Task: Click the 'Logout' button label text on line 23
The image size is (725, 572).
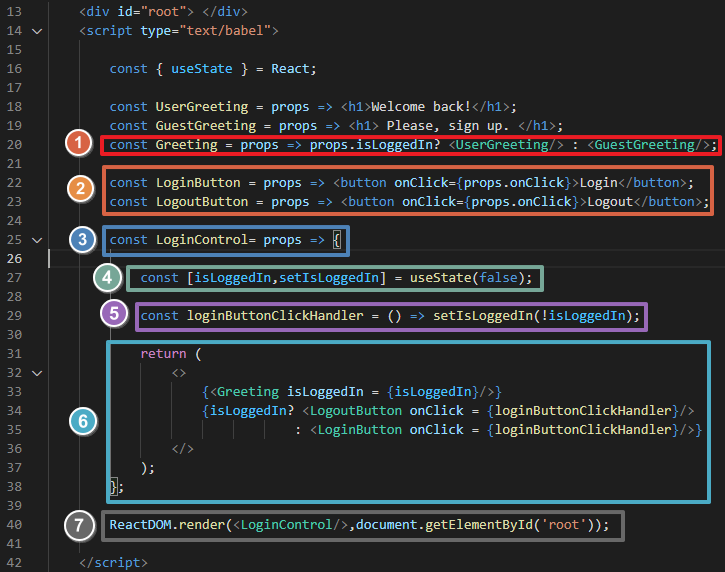Action: [610, 202]
